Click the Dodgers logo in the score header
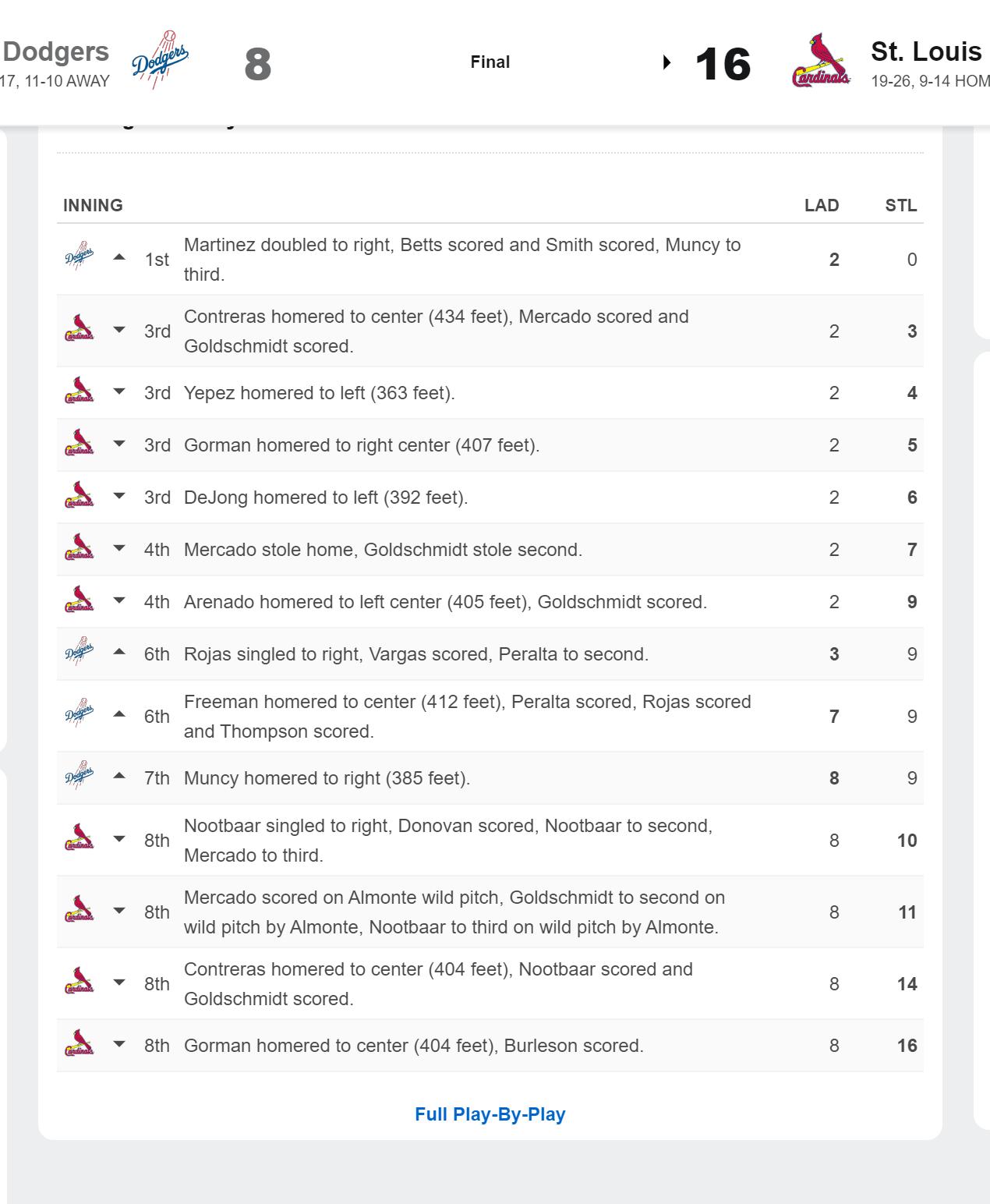The height and width of the screenshot is (1204, 990). pyautogui.click(x=160, y=60)
